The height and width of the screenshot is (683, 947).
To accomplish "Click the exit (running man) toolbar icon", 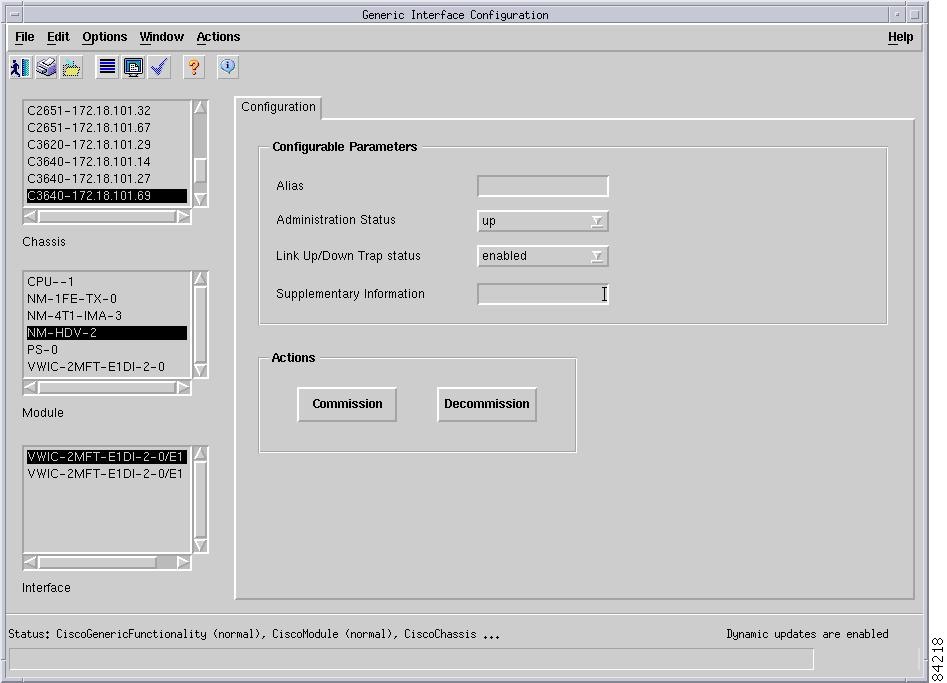I will [20, 67].
